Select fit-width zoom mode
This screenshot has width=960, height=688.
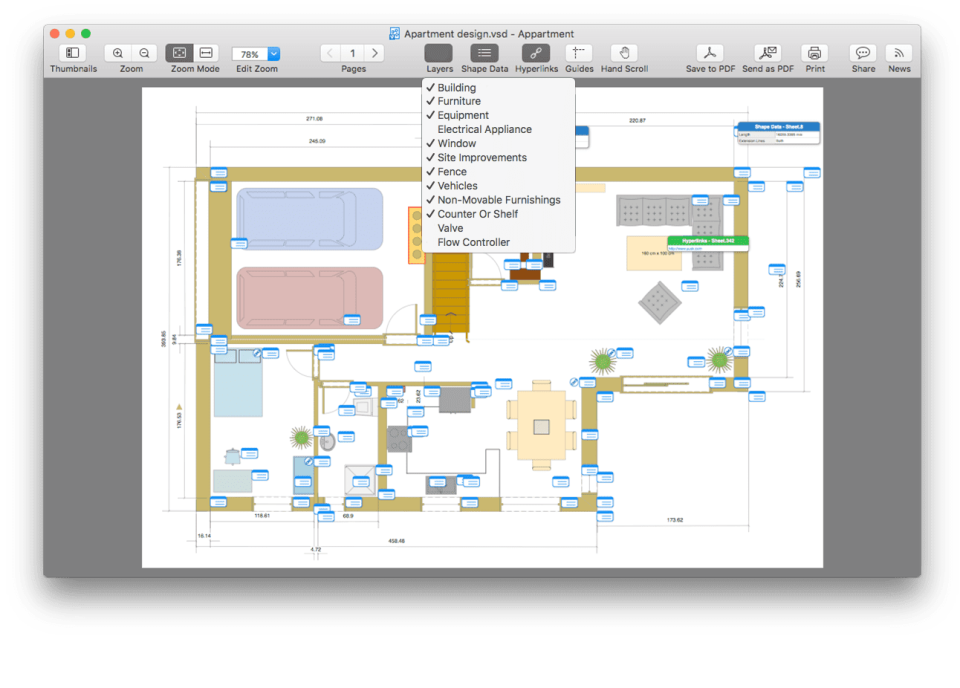tap(206, 53)
